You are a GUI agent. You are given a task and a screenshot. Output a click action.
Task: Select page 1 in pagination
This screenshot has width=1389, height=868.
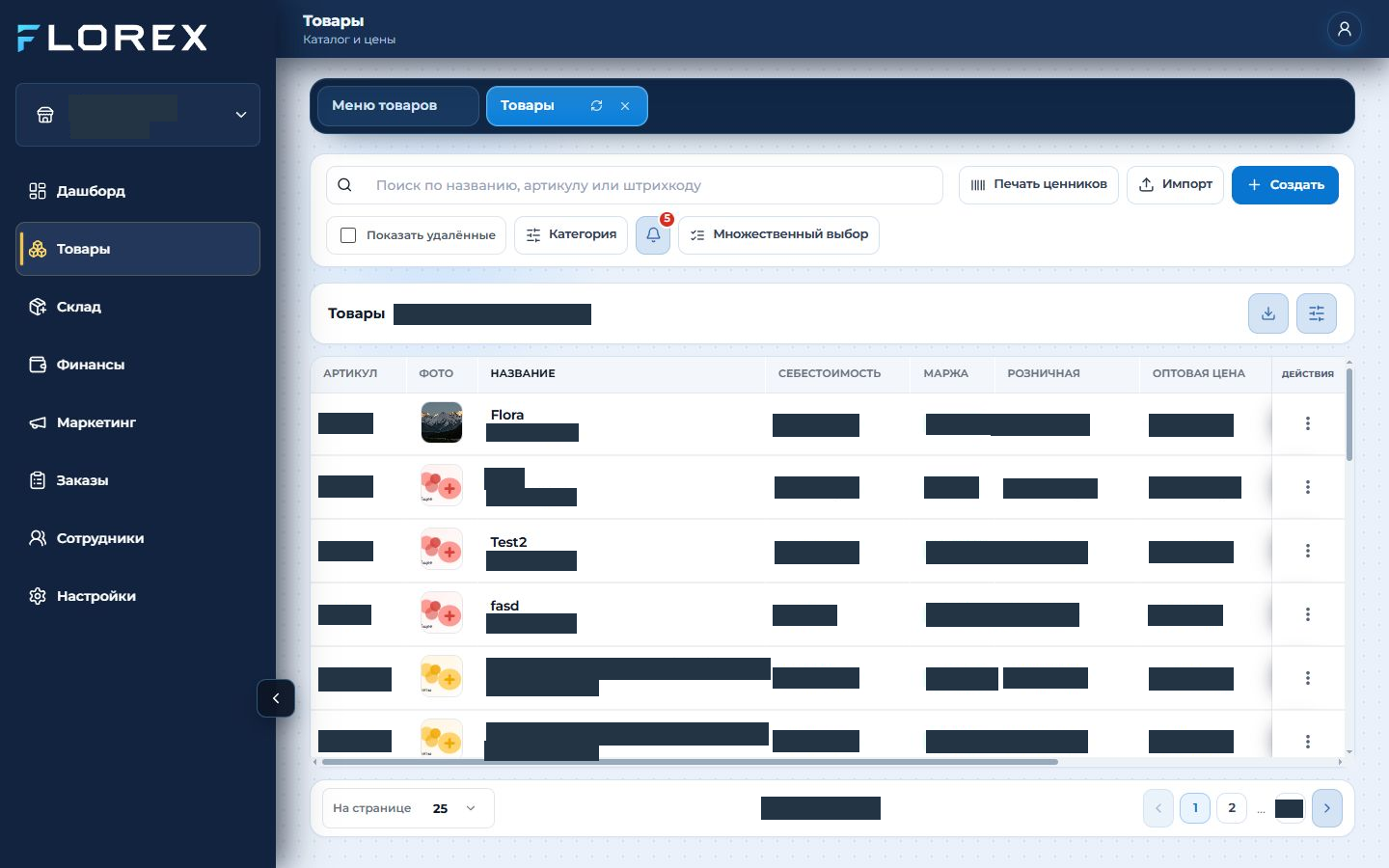pos(1195,808)
